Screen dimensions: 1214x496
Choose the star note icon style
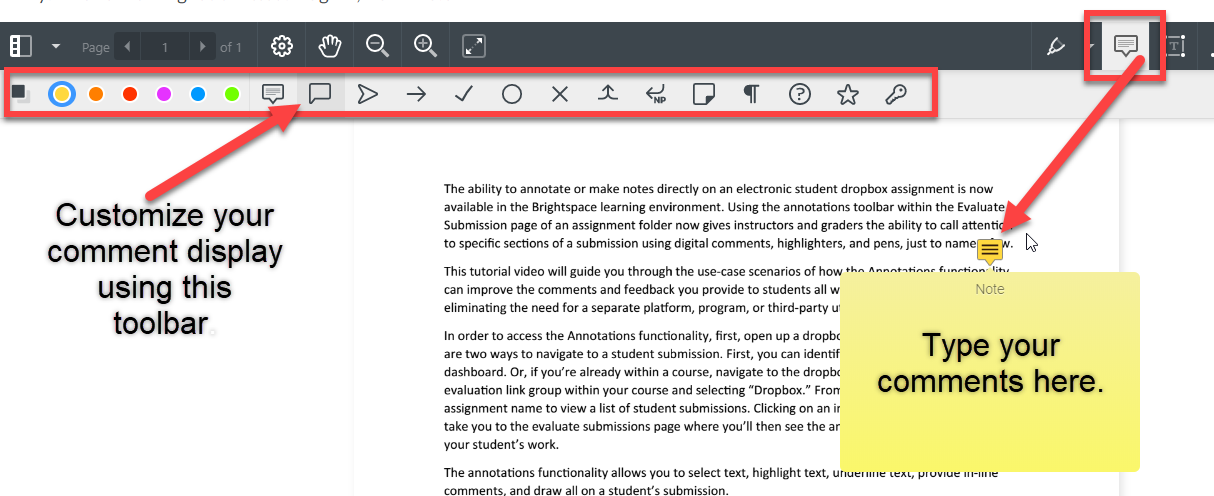tap(848, 94)
